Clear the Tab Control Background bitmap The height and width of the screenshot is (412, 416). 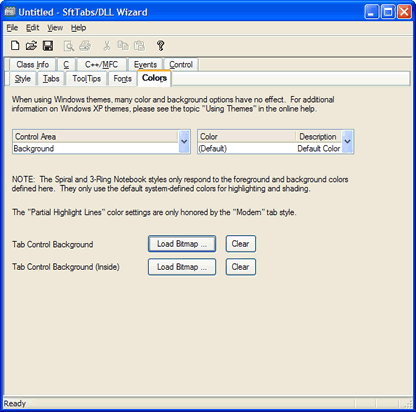tap(241, 244)
